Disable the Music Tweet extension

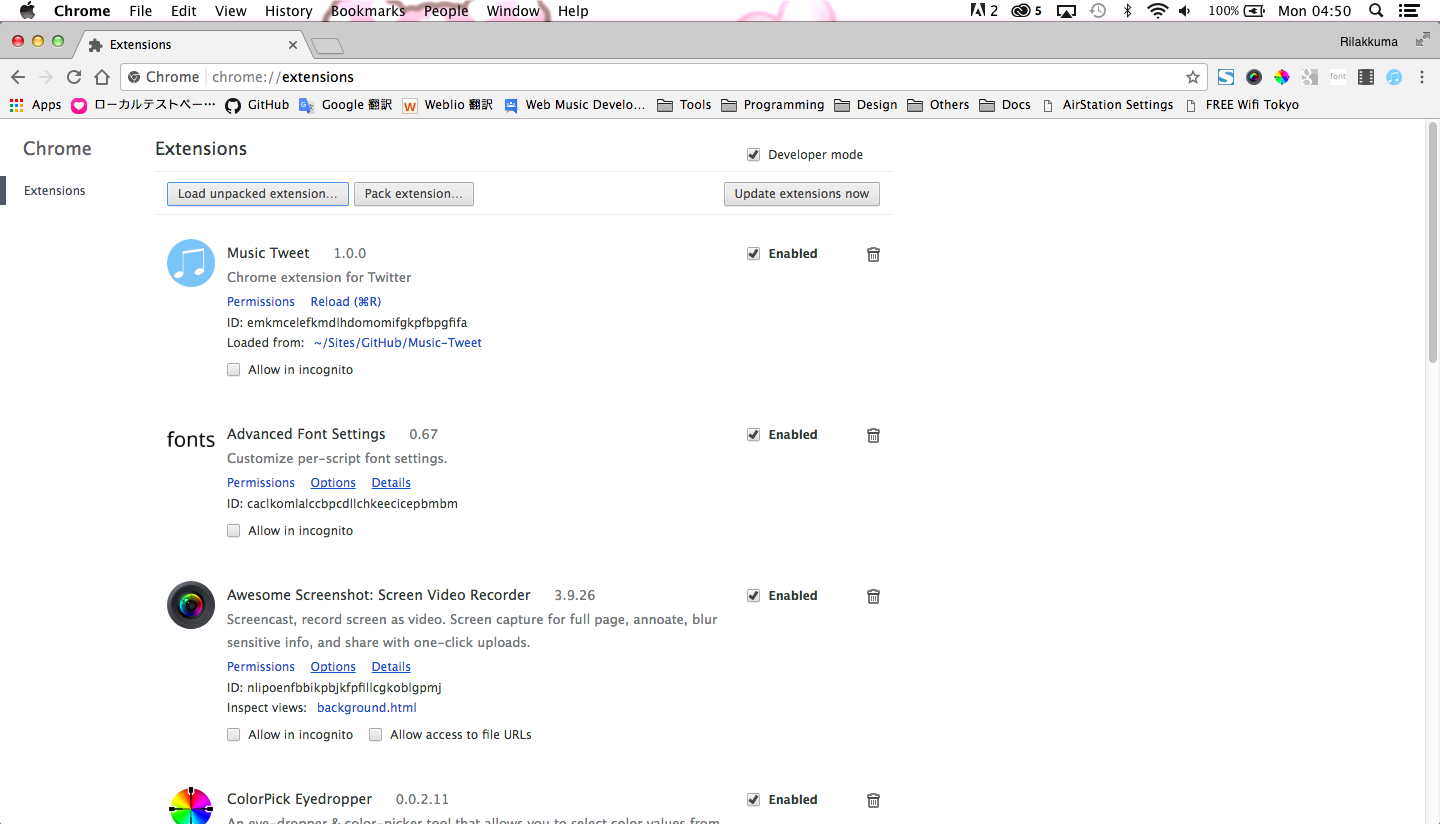pyautogui.click(x=753, y=253)
